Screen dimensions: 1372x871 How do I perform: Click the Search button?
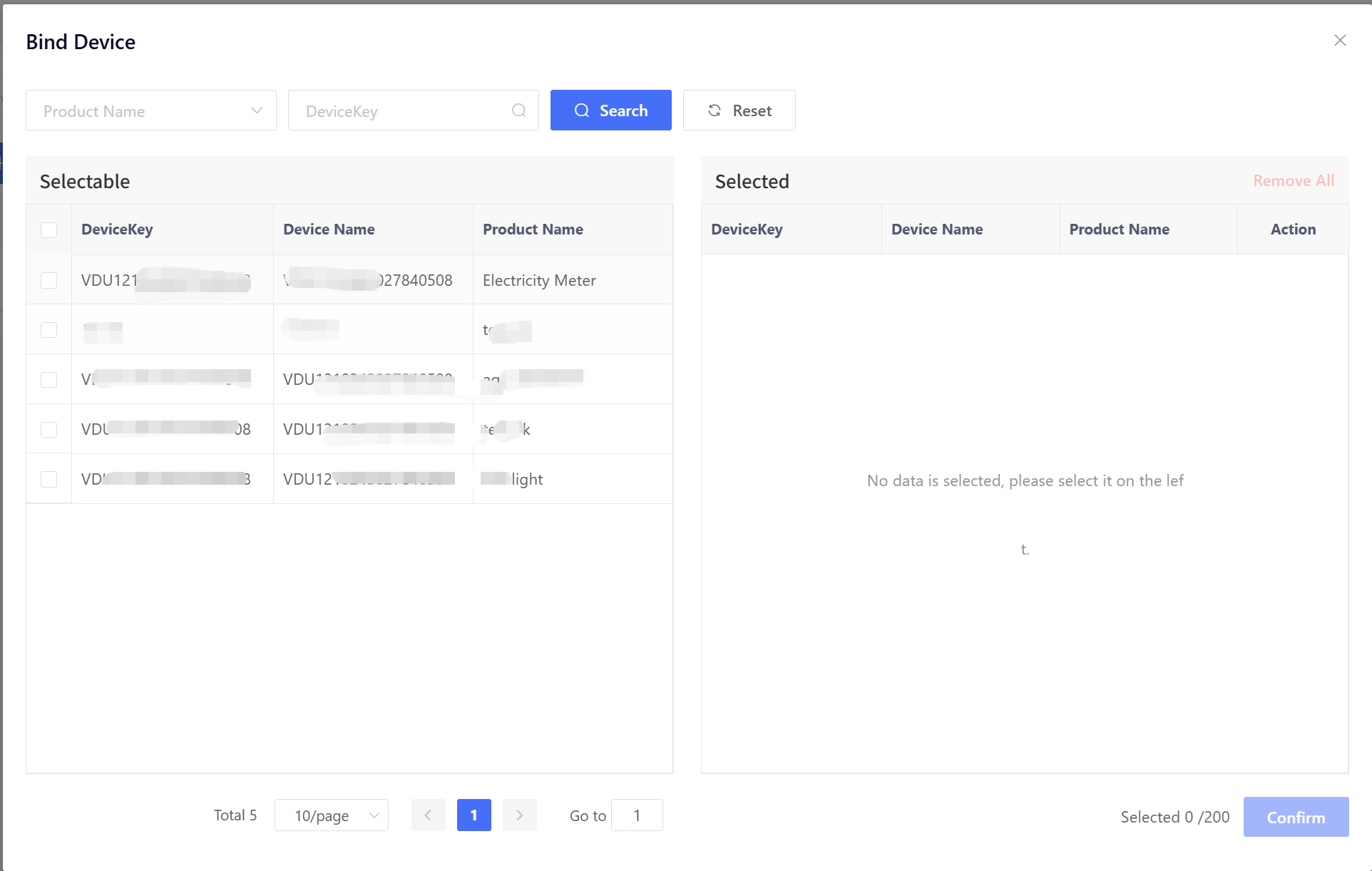(610, 110)
